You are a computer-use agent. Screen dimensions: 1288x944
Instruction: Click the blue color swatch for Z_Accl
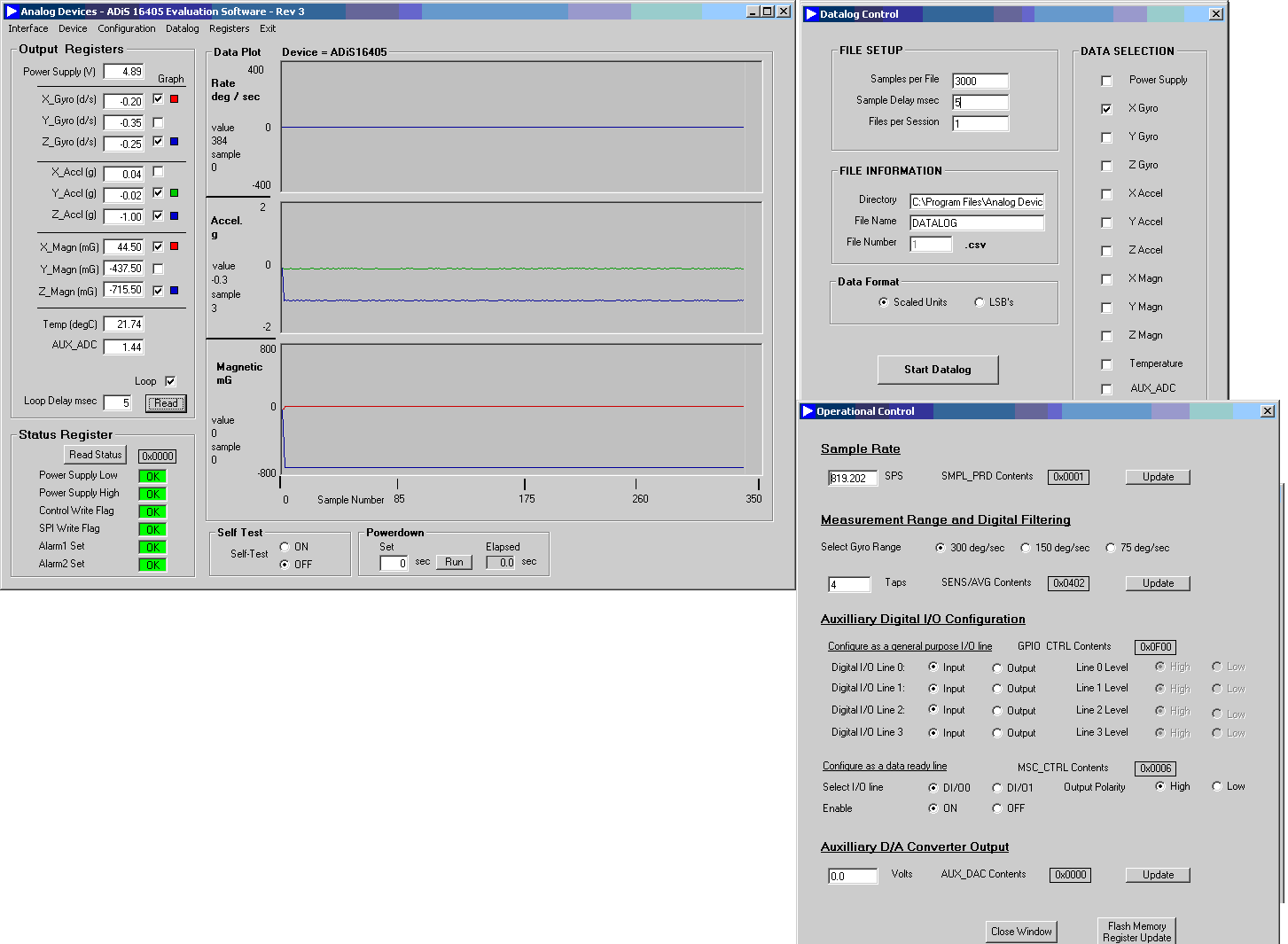[x=174, y=215]
